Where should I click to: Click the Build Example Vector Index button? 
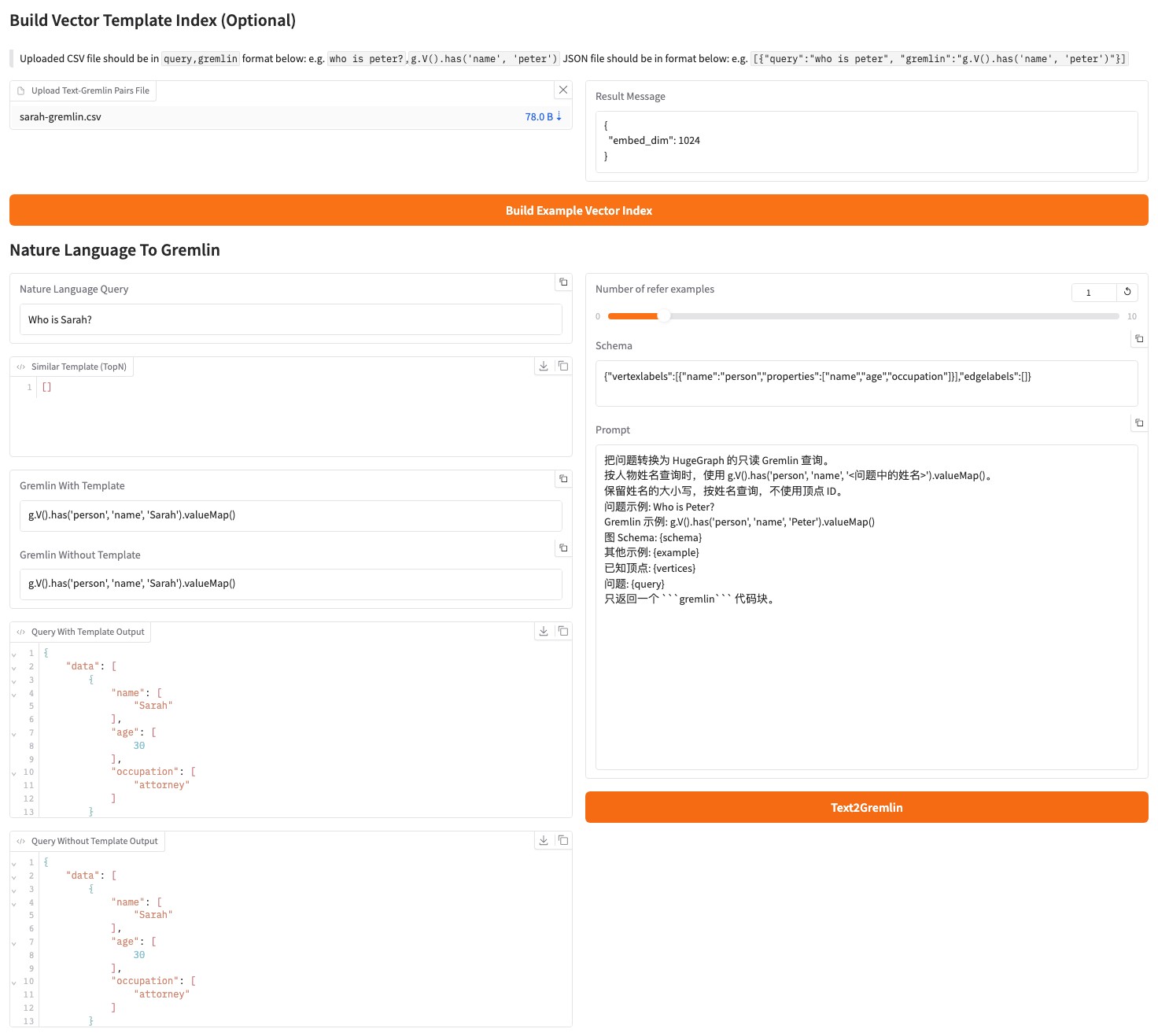579,210
